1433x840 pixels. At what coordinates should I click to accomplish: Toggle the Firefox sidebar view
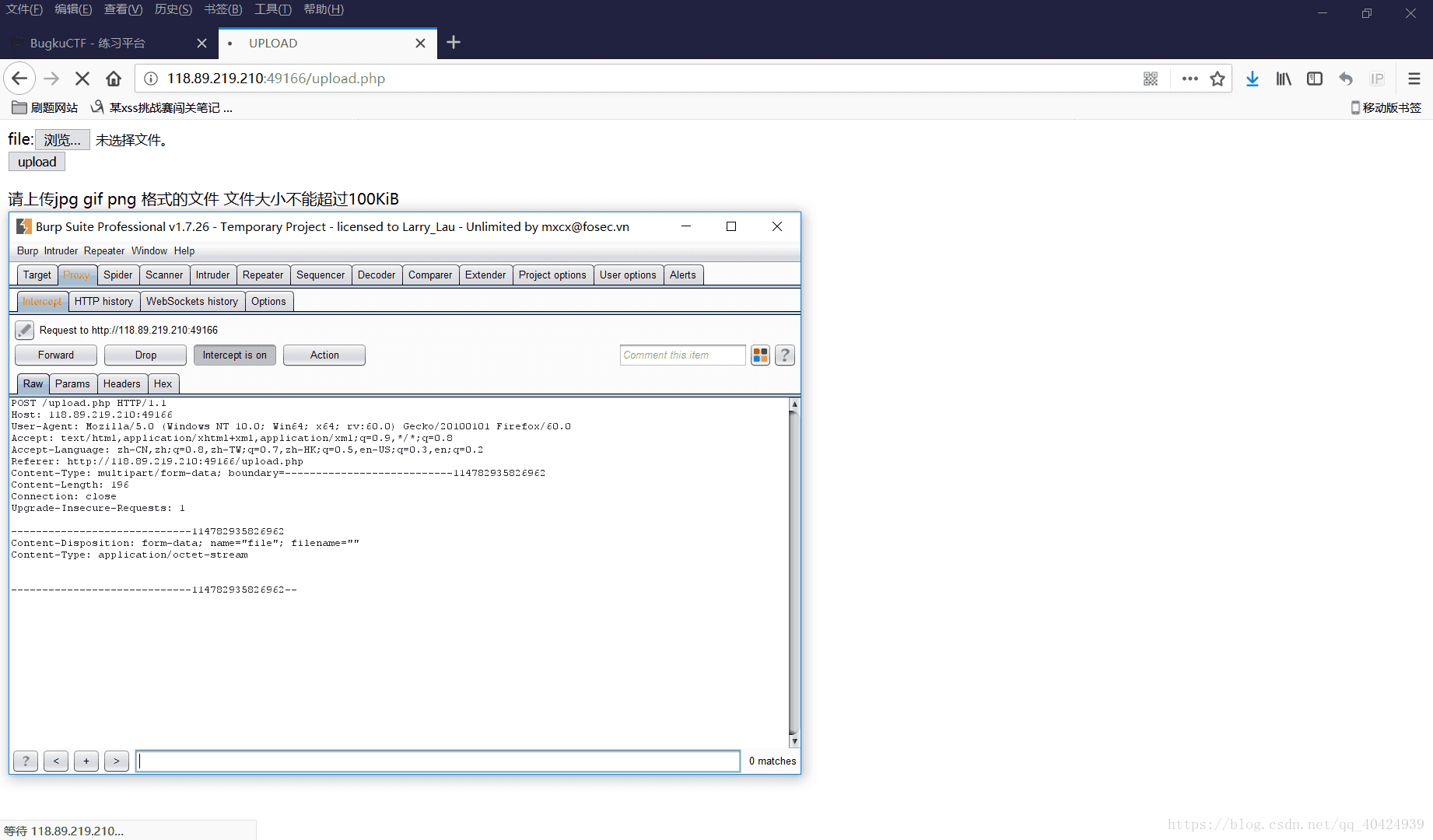1315,79
